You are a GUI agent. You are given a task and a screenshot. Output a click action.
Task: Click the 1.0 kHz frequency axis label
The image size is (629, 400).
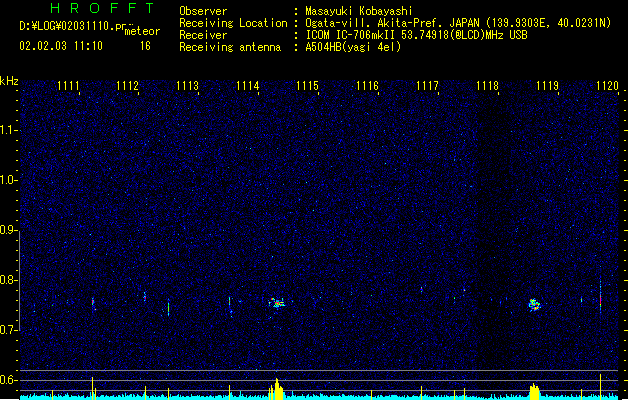click(x=8, y=180)
